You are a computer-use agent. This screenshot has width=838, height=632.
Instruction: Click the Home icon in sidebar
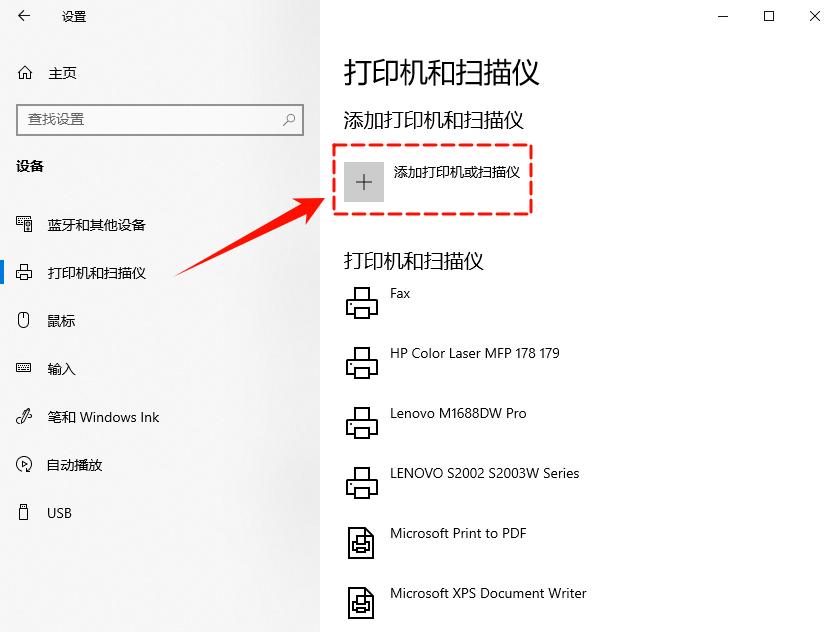point(25,73)
